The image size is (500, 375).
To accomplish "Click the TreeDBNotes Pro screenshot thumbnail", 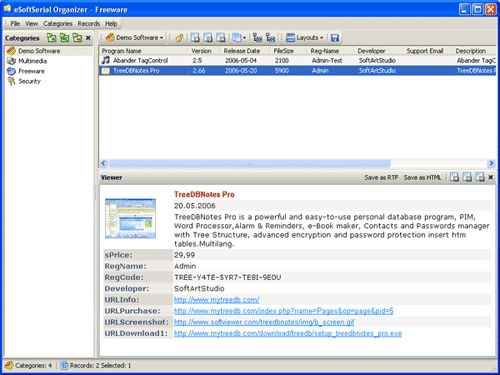I will [x=130, y=218].
